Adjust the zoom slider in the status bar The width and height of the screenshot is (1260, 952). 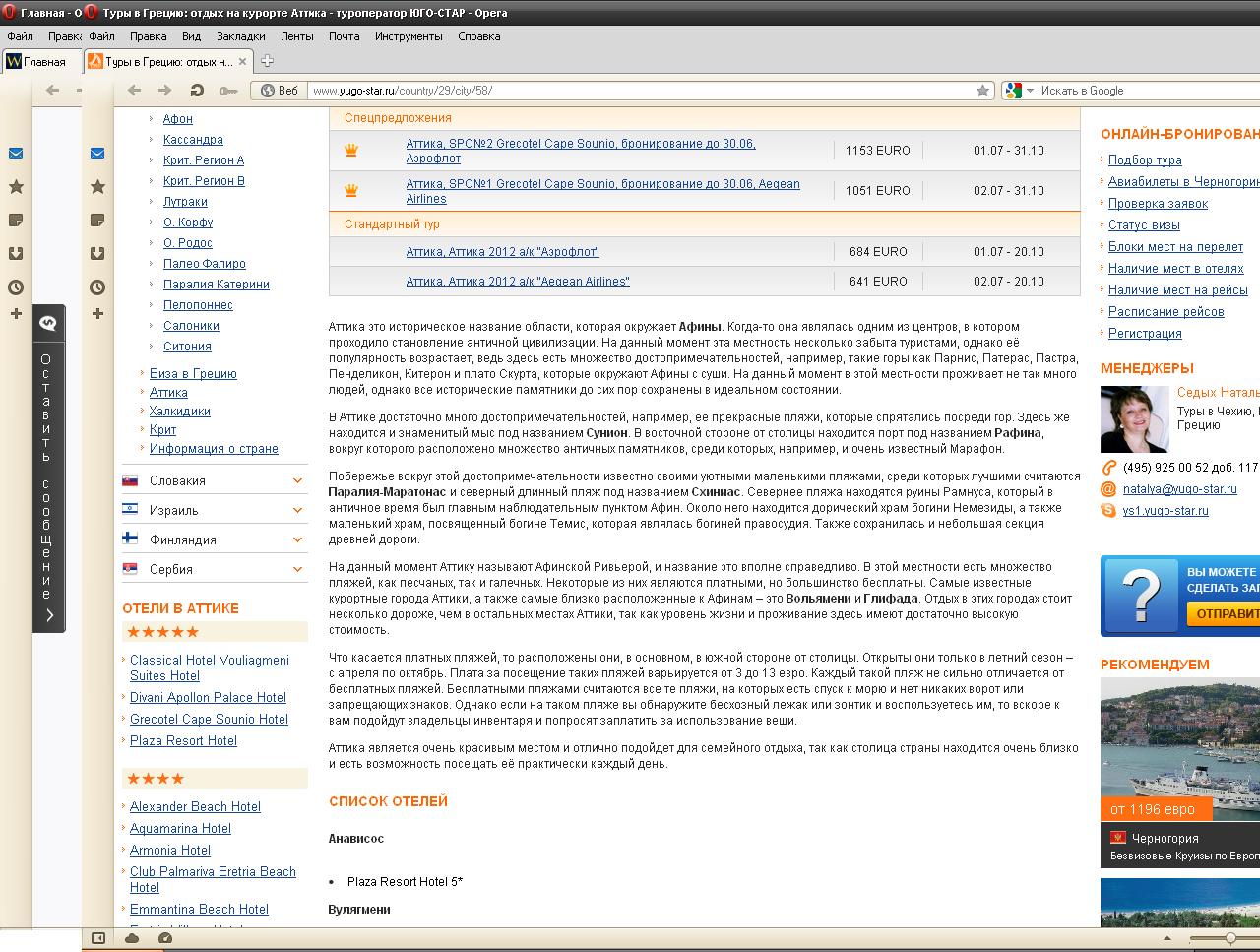[1230, 938]
